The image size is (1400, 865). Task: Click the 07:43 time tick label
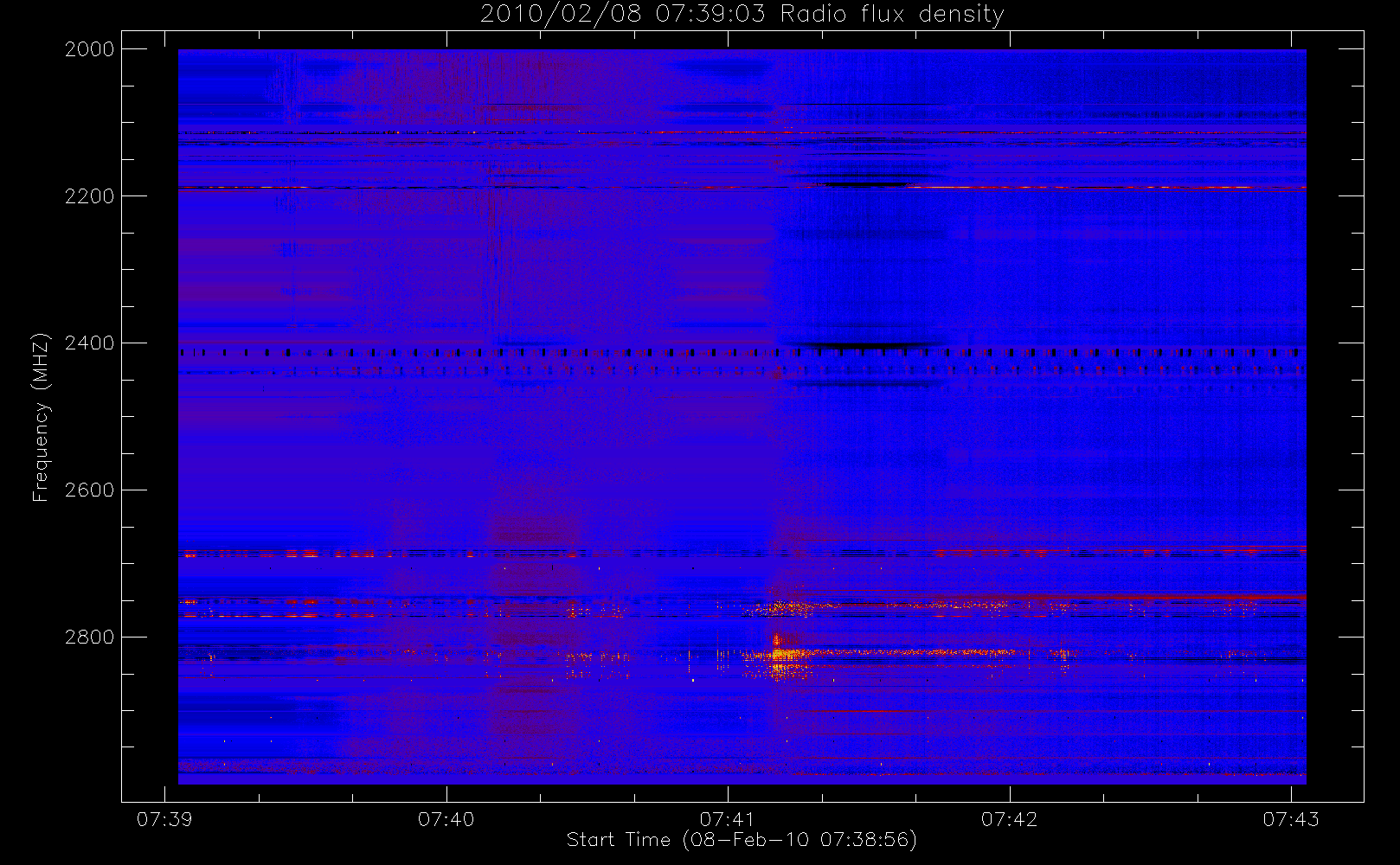[x=1291, y=819]
